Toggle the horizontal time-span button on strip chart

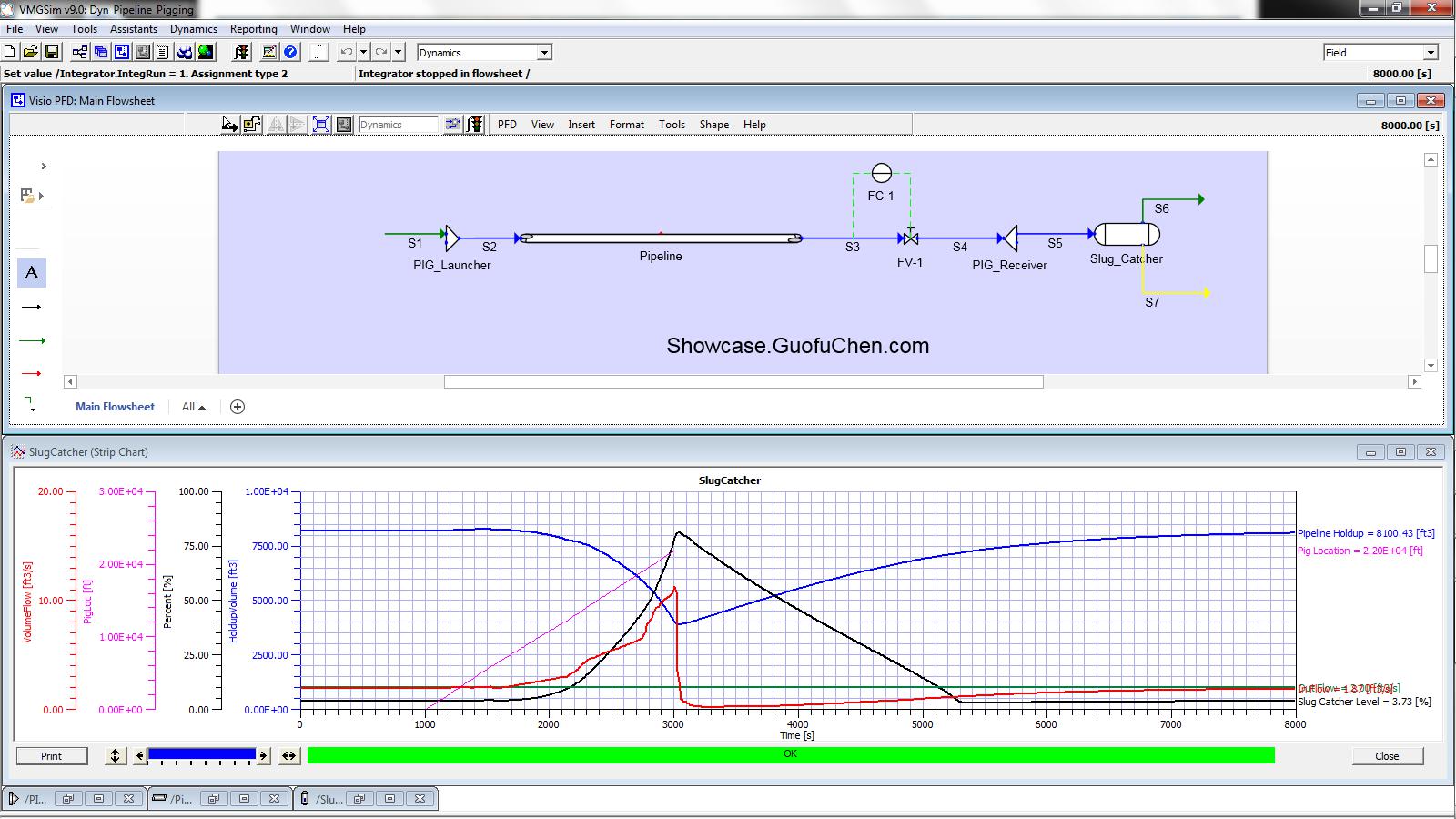click(289, 755)
